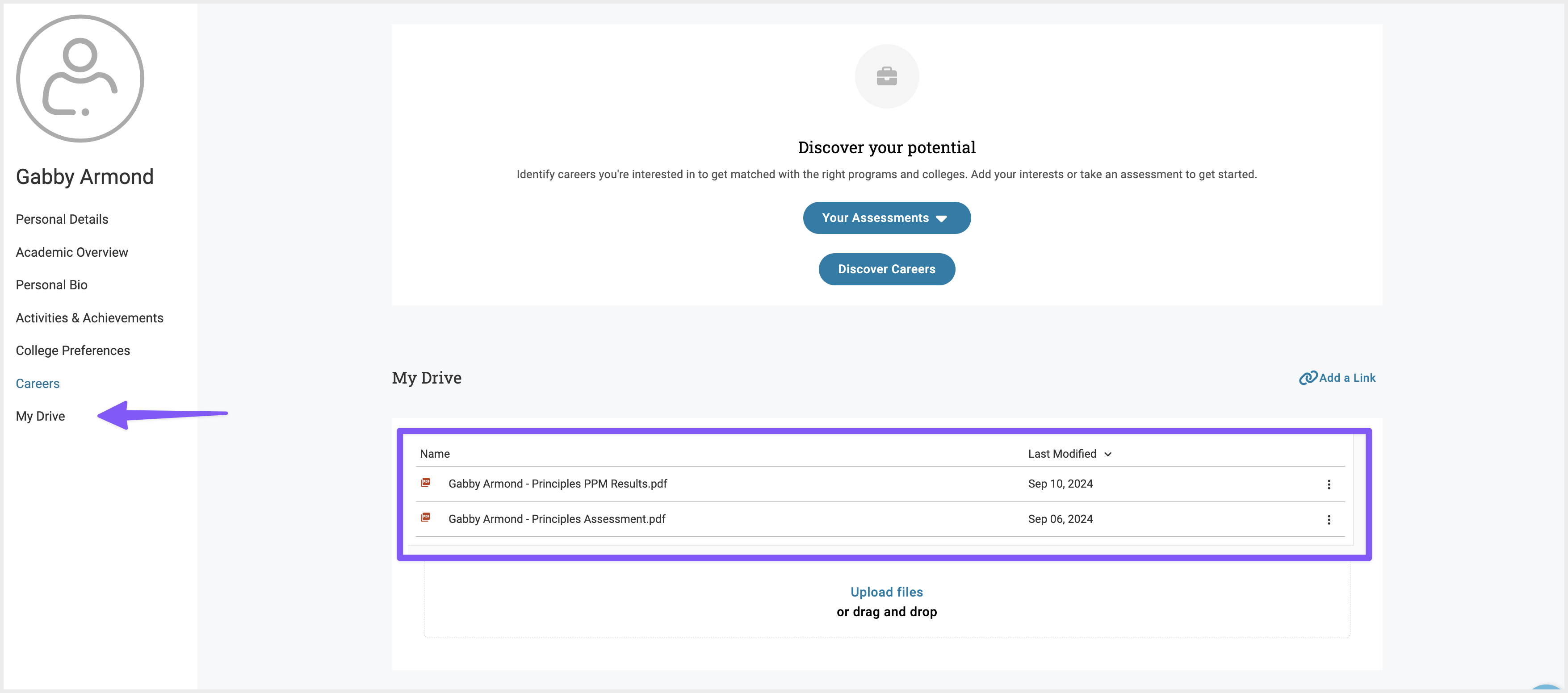Select Activities & Achievements
Screen dimensions: 1568x693
click(x=89, y=317)
